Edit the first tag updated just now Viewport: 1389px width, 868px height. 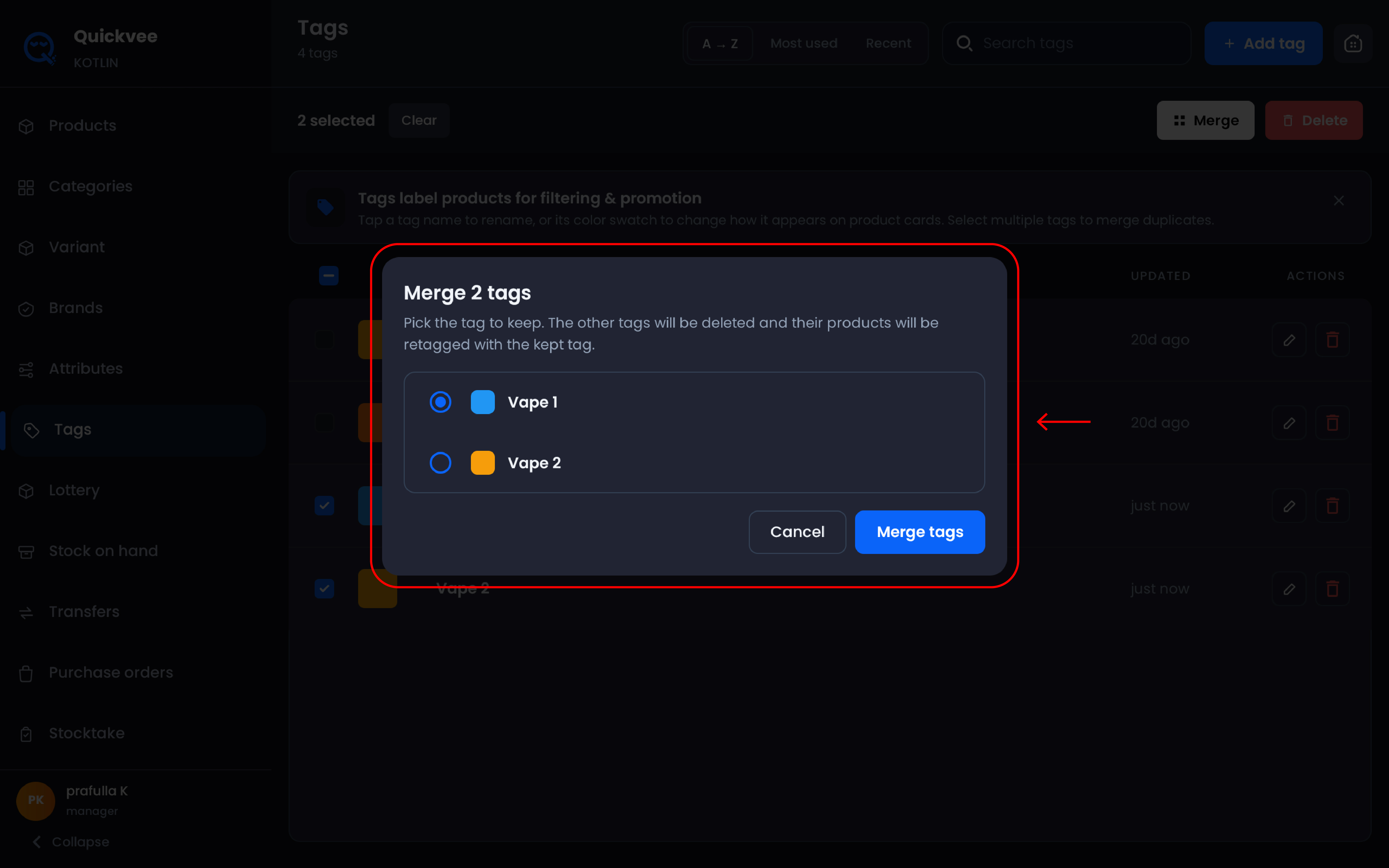(x=1289, y=506)
